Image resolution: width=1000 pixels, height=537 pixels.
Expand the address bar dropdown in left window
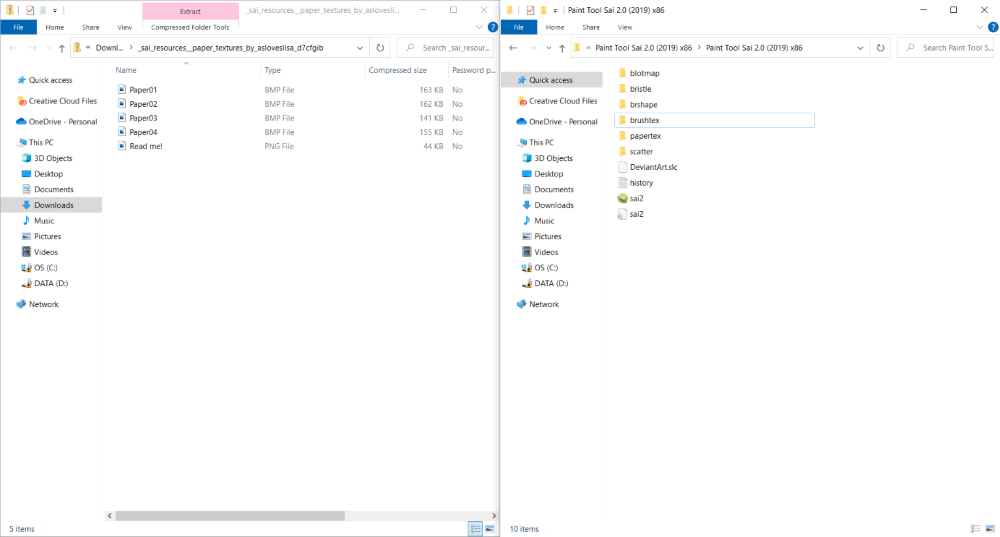pos(361,47)
